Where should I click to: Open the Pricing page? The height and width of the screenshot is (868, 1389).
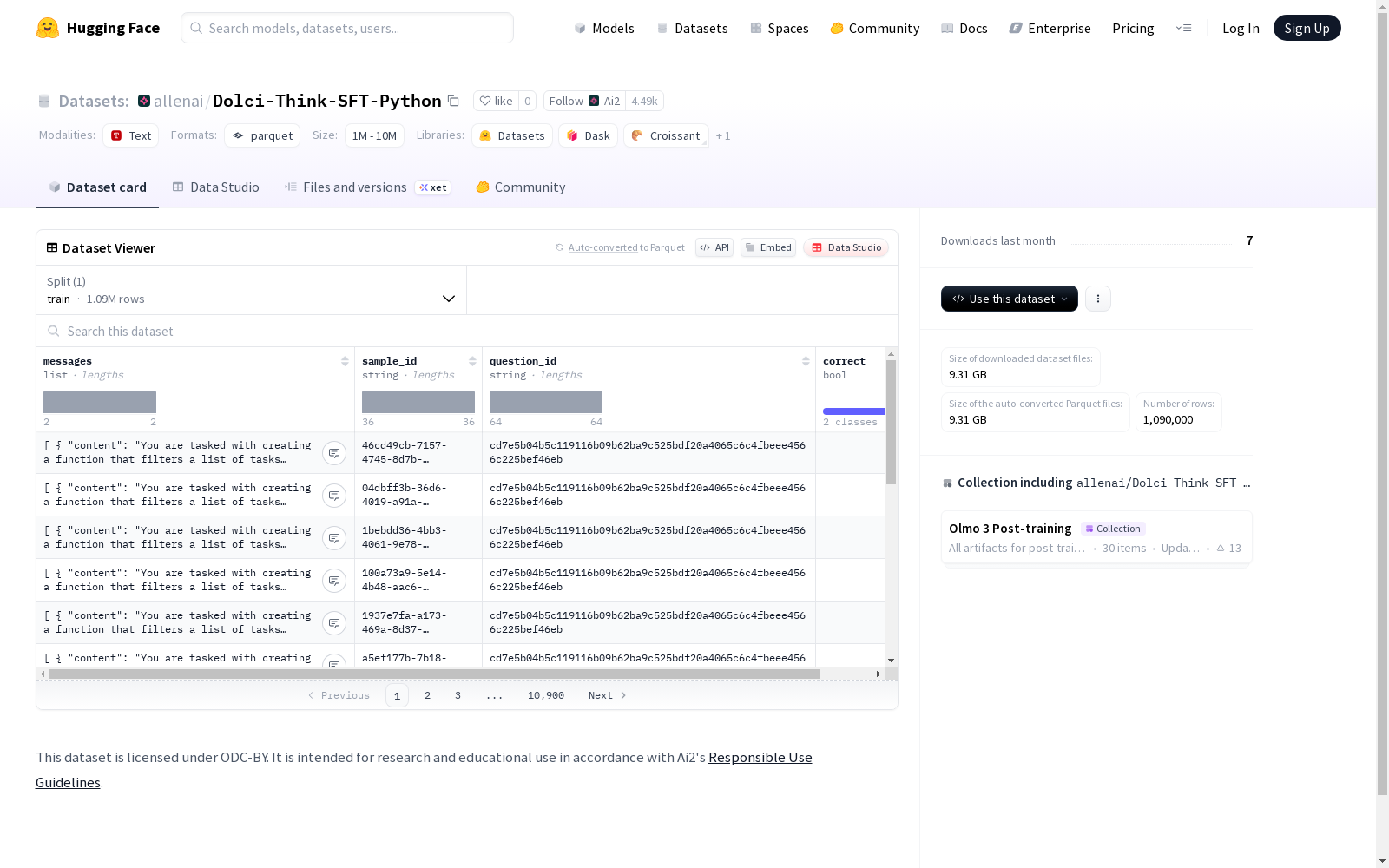pyautogui.click(x=1133, y=28)
